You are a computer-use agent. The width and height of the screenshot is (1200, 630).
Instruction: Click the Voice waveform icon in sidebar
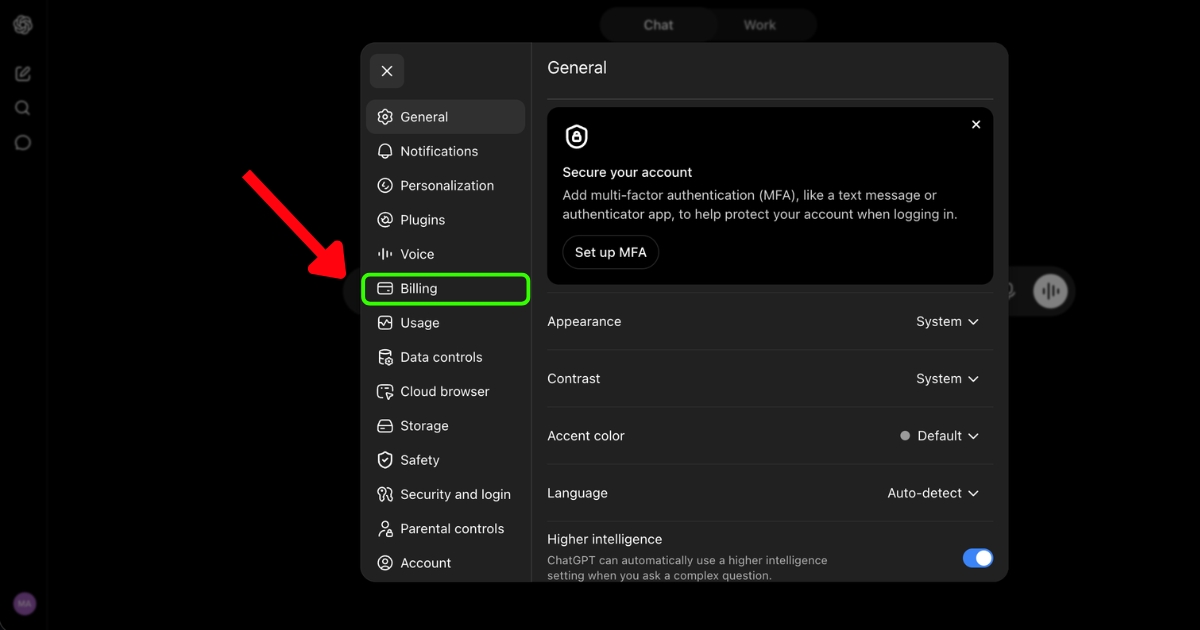coord(385,254)
